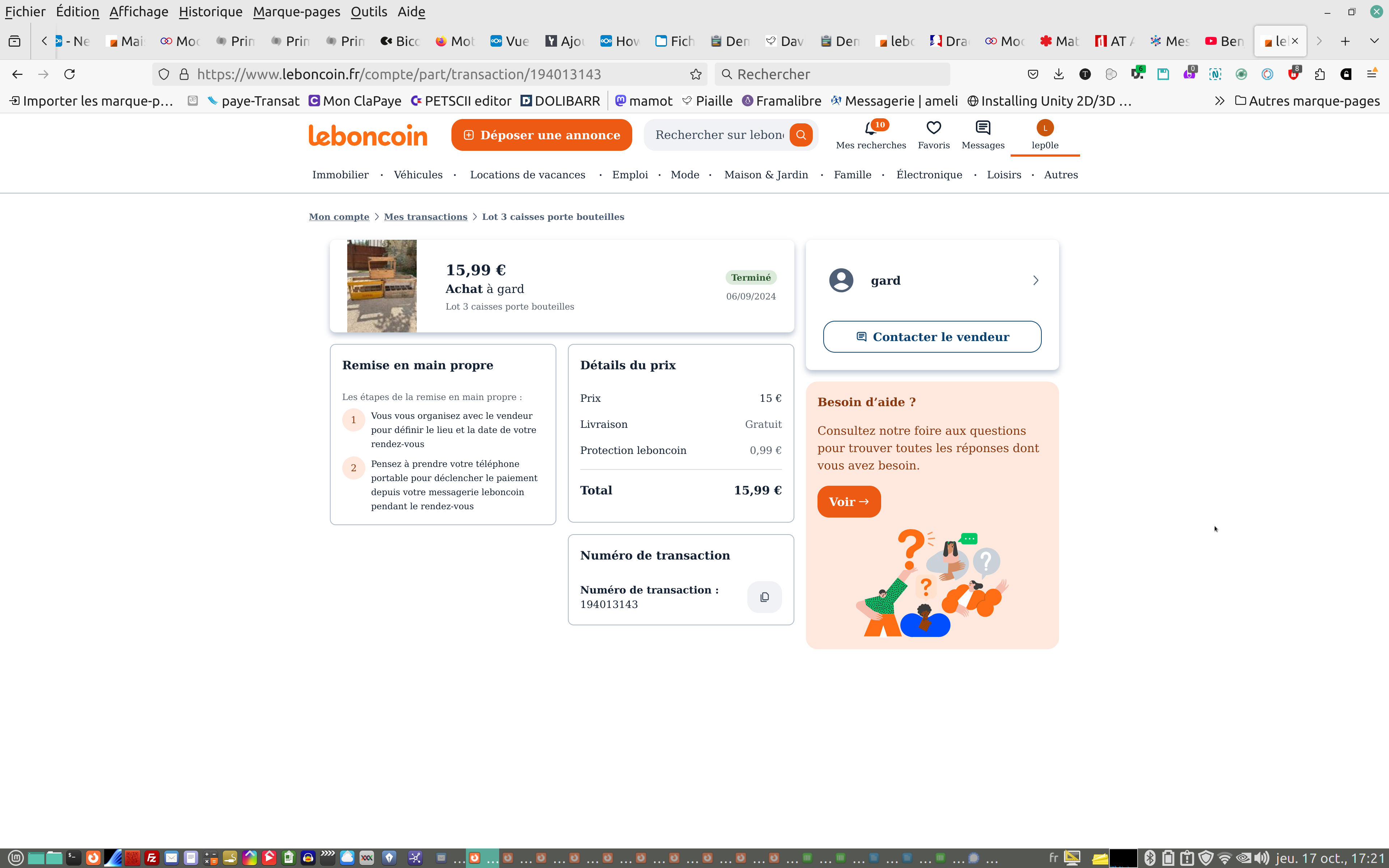Click the orange search magnifier icon
Image resolution: width=1389 pixels, height=868 pixels.
[801, 135]
